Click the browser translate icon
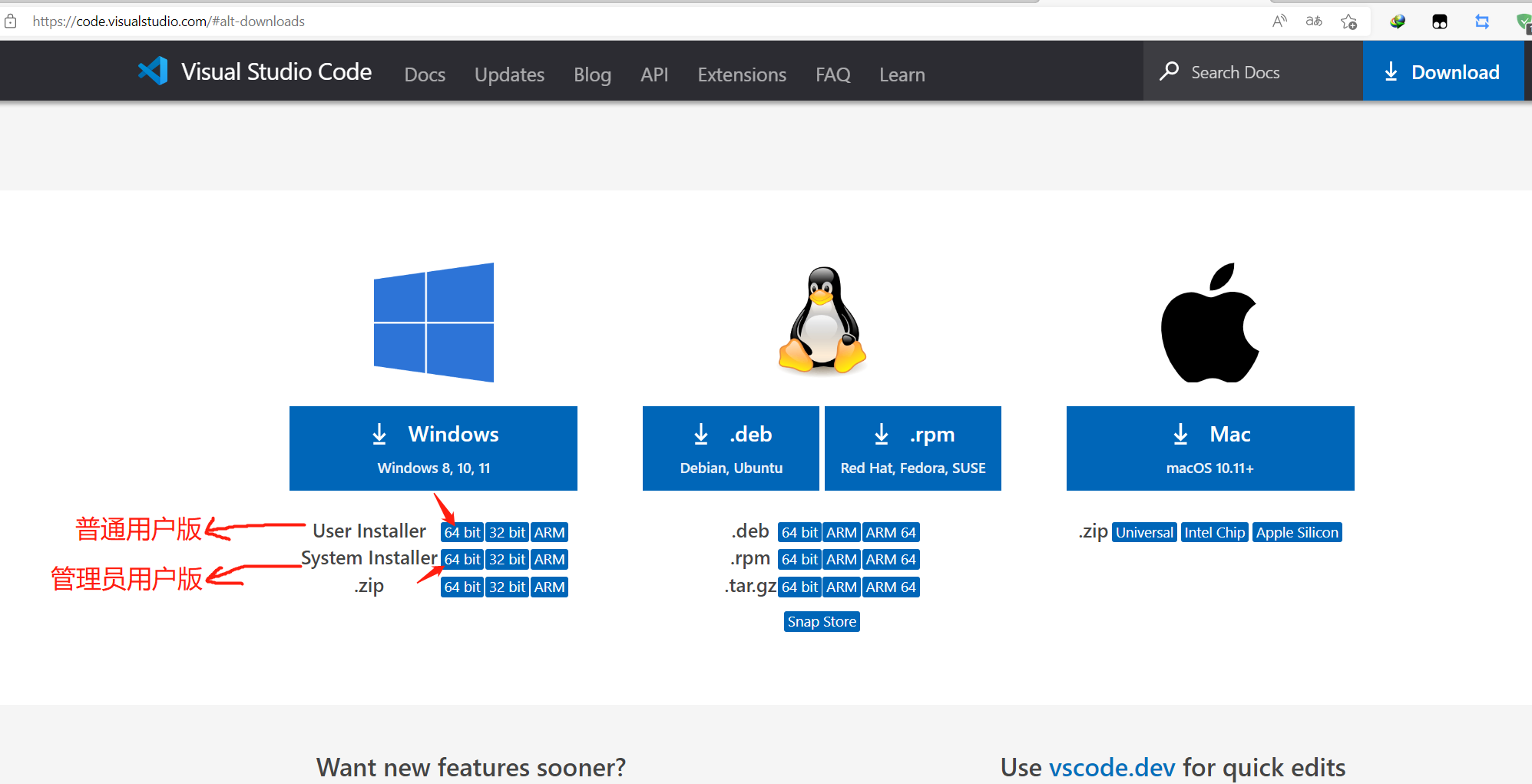Viewport: 1532px width, 784px height. (x=1314, y=22)
